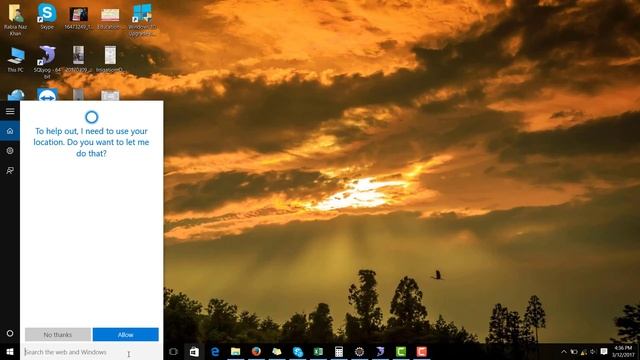Allow Cortana to use your location
The height and width of the screenshot is (360, 640).
(126, 334)
